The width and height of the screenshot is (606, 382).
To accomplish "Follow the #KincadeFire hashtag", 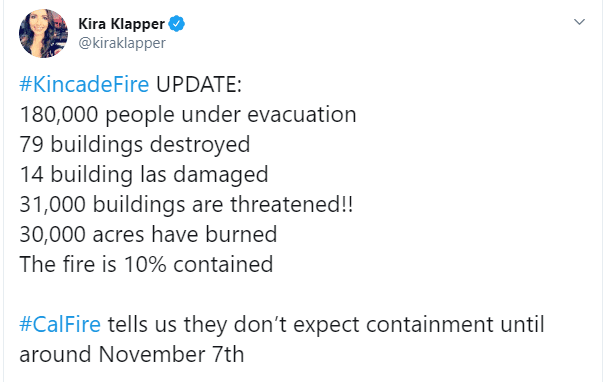I will (x=84, y=85).
